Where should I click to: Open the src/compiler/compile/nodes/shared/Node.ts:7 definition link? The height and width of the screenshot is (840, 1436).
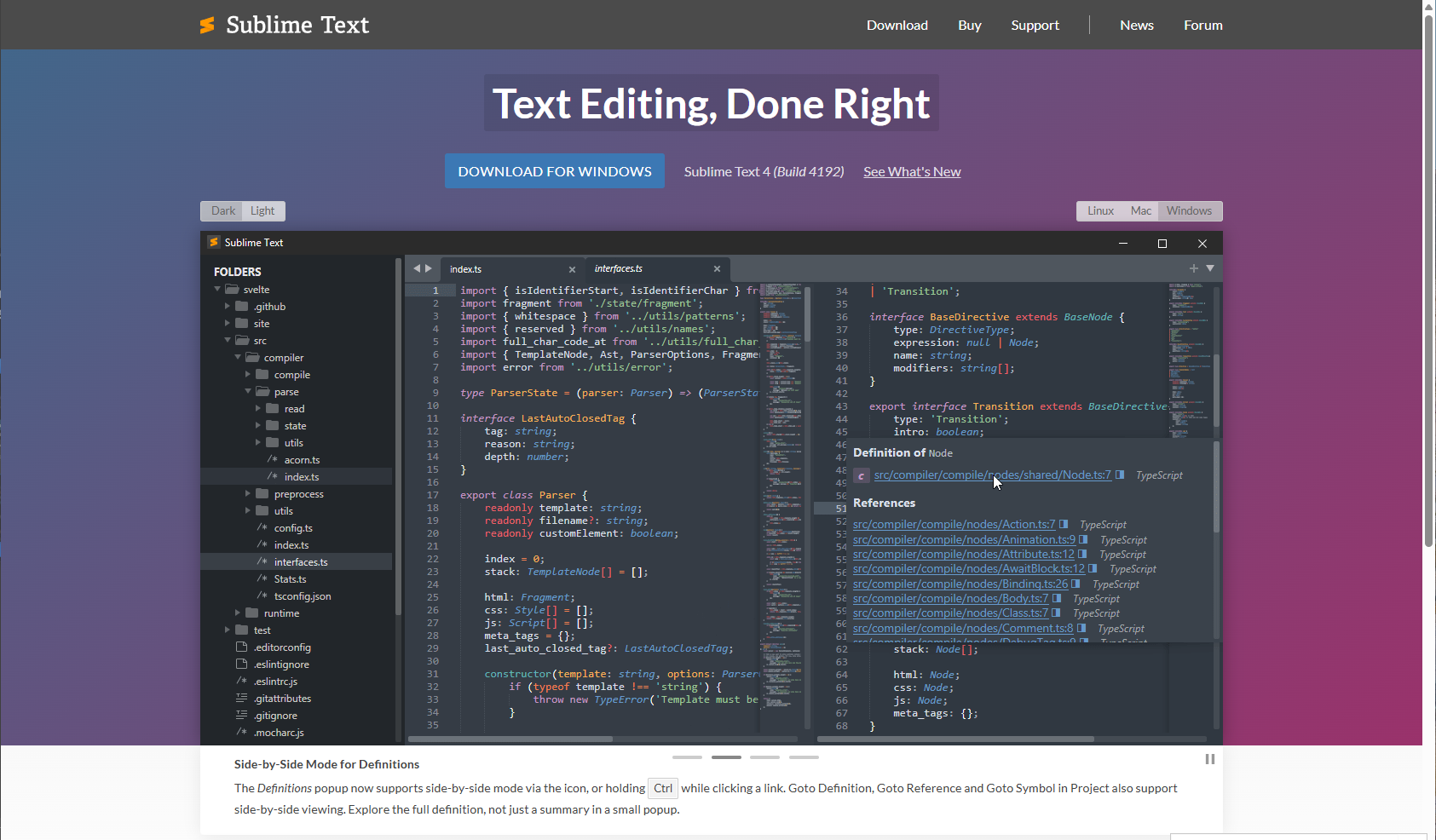(993, 475)
